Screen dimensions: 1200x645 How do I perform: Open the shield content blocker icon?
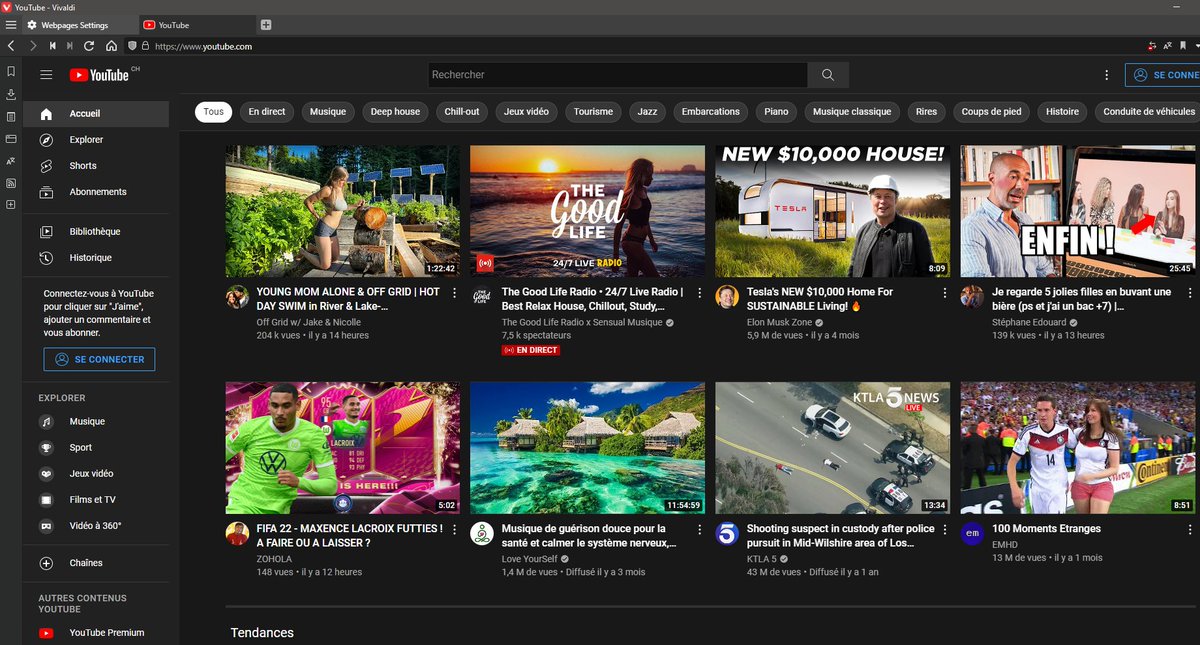tap(132, 46)
